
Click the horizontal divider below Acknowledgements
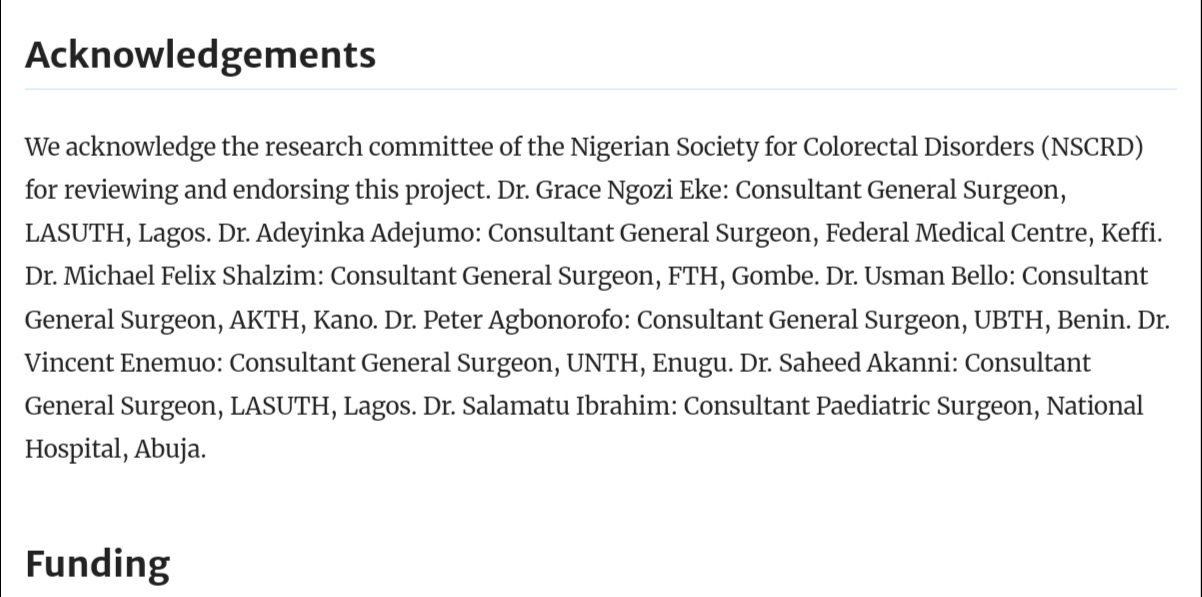tap(600, 90)
